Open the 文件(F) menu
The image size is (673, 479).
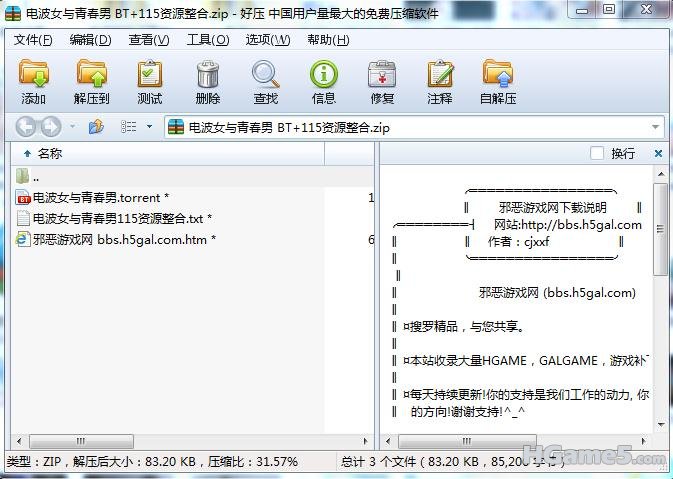33,40
